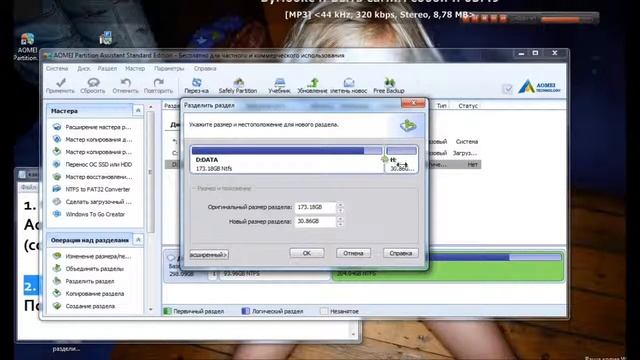This screenshot has height=360, width=640.
Task: Launch Free Backup from the toolbar
Action: 389,86
